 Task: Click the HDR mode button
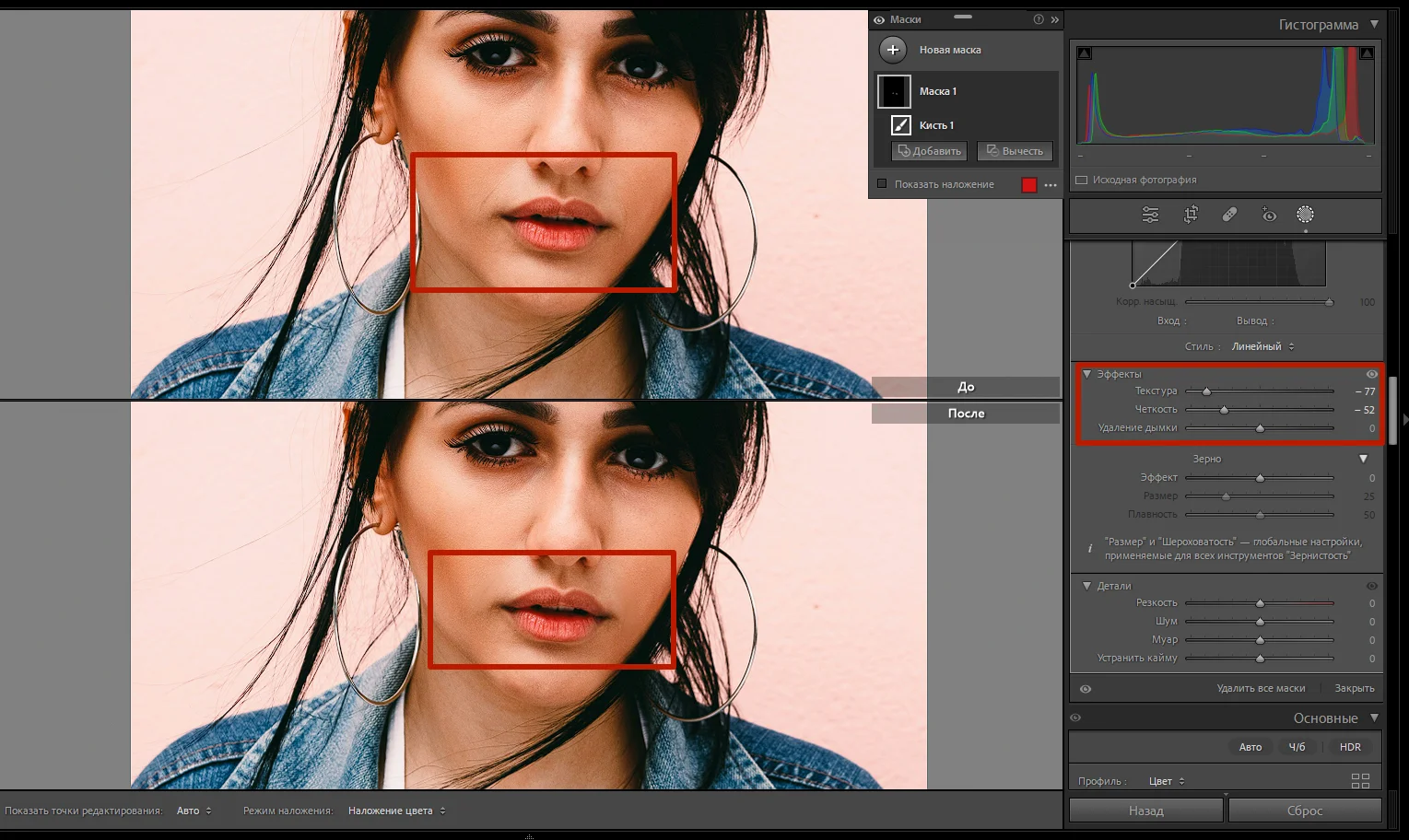(1350, 747)
